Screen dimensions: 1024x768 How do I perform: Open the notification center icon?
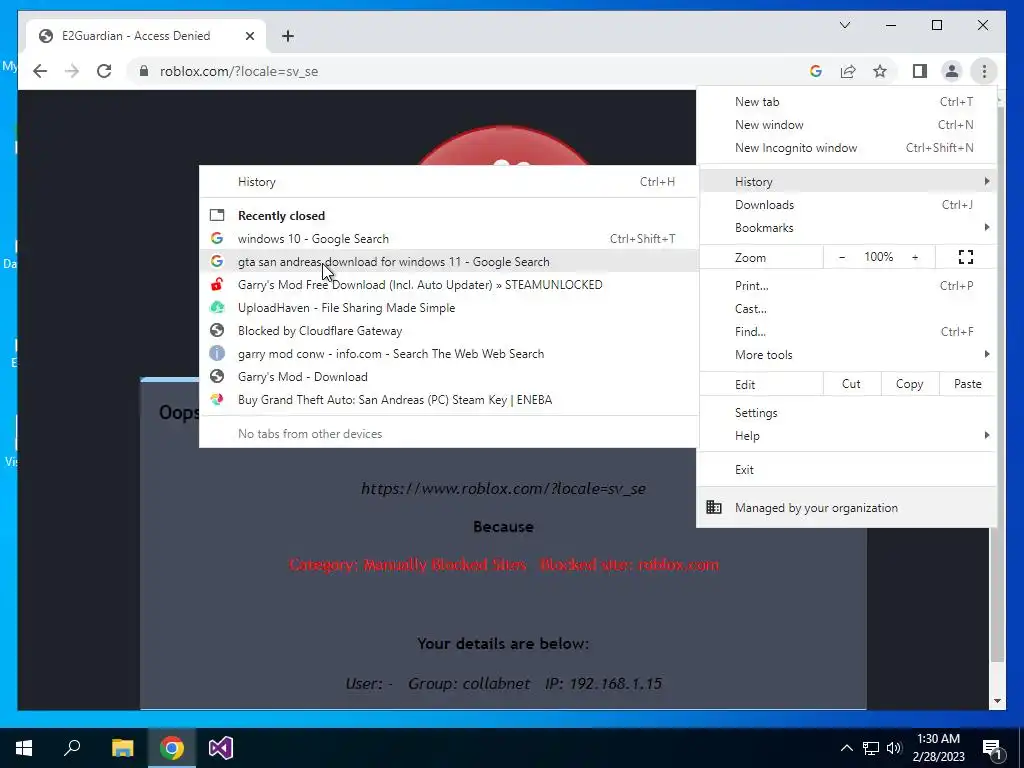click(x=992, y=749)
